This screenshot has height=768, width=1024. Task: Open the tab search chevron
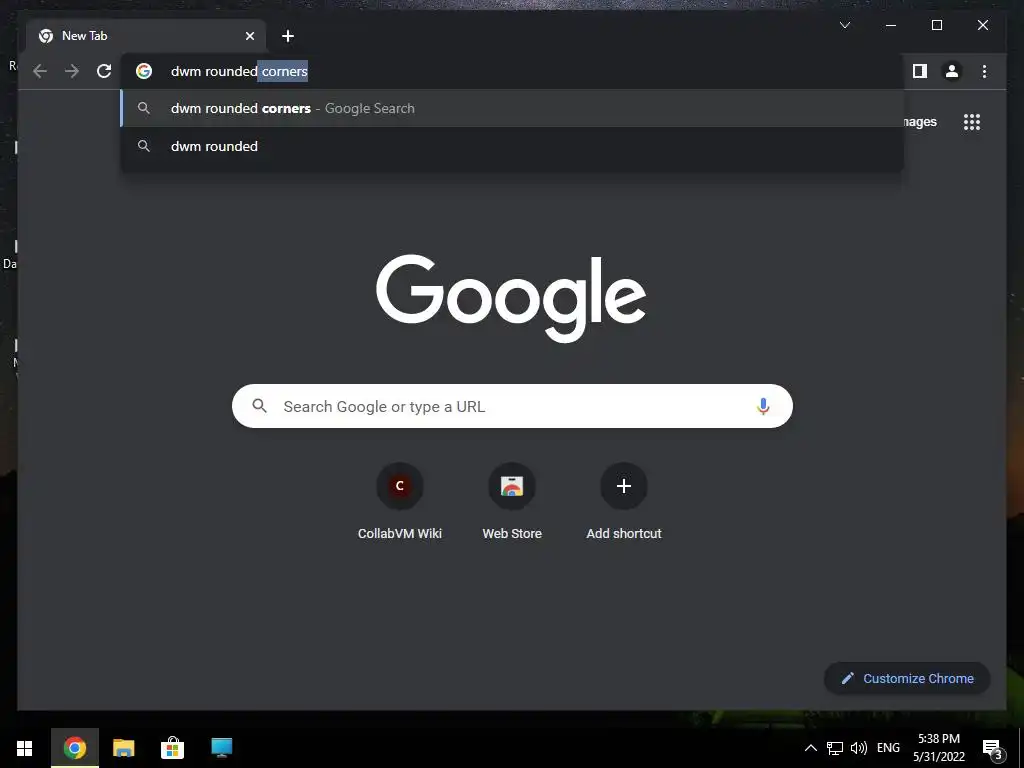click(x=844, y=25)
